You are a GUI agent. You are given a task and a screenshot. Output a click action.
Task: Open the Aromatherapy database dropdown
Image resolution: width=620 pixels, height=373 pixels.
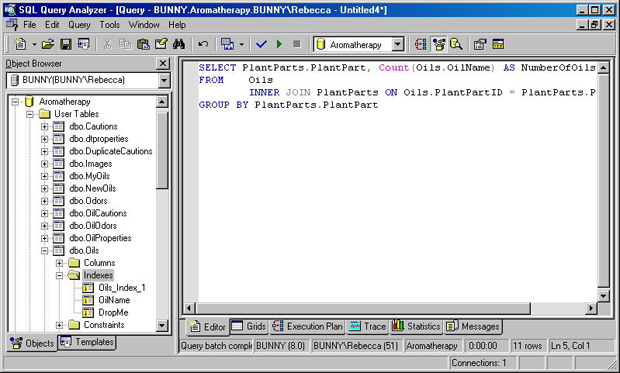click(398, 44)
